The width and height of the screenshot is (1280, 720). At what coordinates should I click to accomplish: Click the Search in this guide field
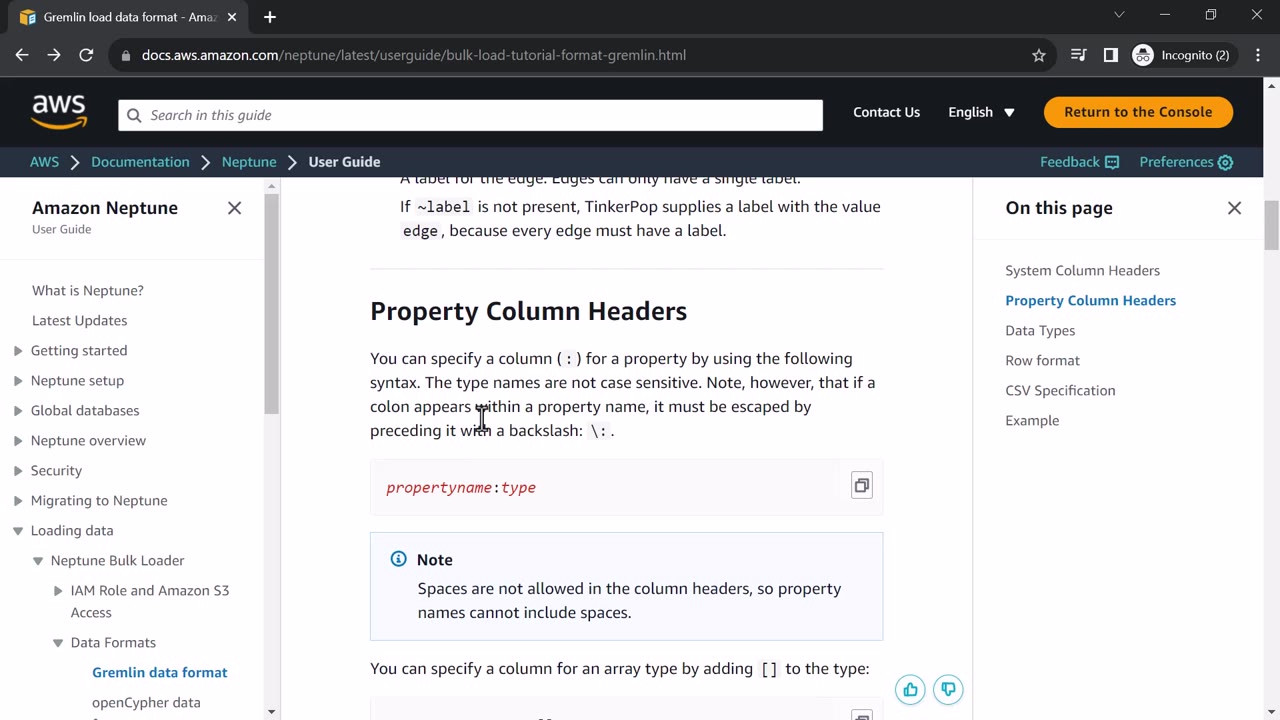(470, 115)
